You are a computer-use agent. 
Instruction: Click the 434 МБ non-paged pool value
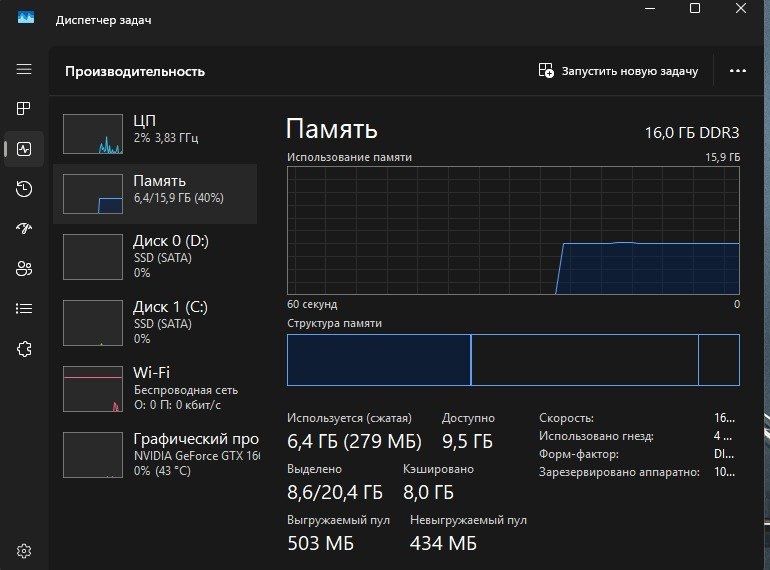click(x=443, y=543)
